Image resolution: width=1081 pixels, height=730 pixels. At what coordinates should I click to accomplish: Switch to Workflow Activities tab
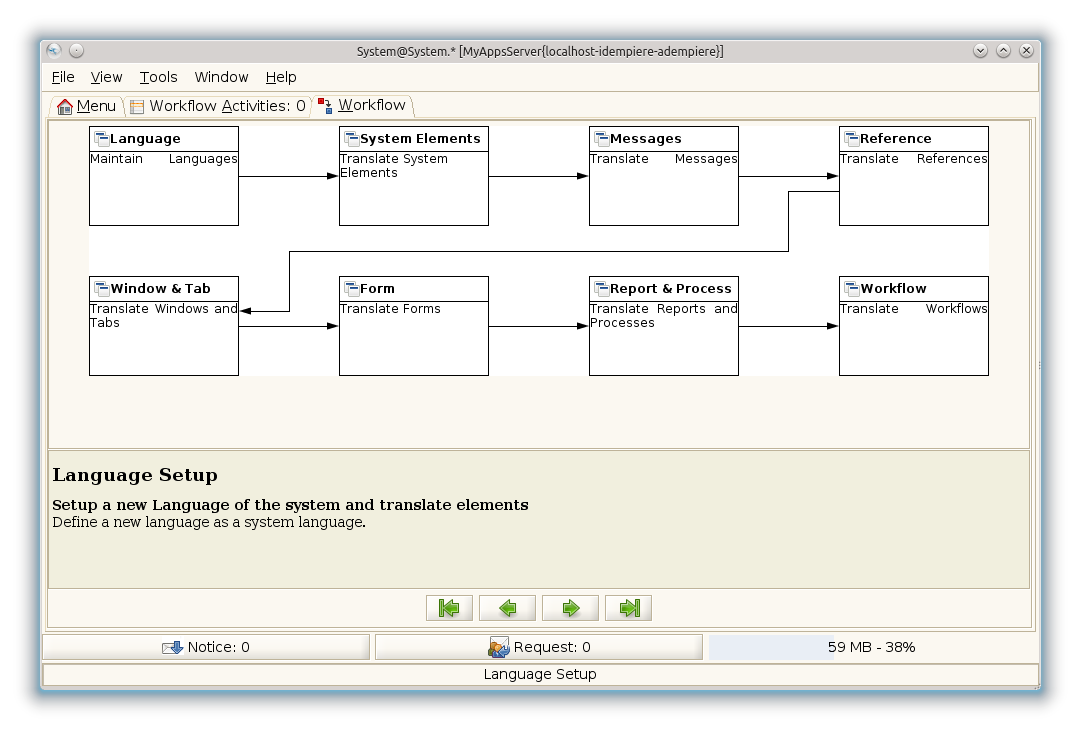(x=218, y=106)
